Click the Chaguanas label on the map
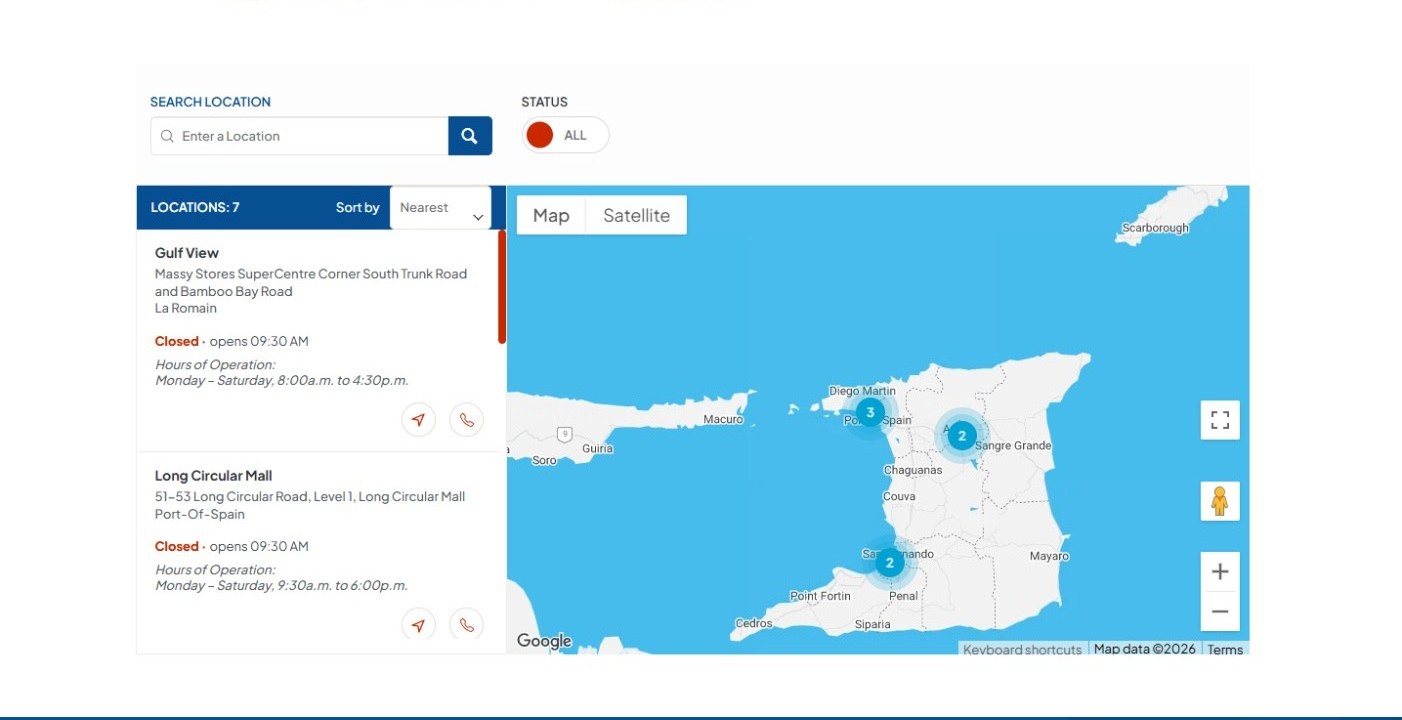Viewport: 1402px width, 720px height. point(913,470)
